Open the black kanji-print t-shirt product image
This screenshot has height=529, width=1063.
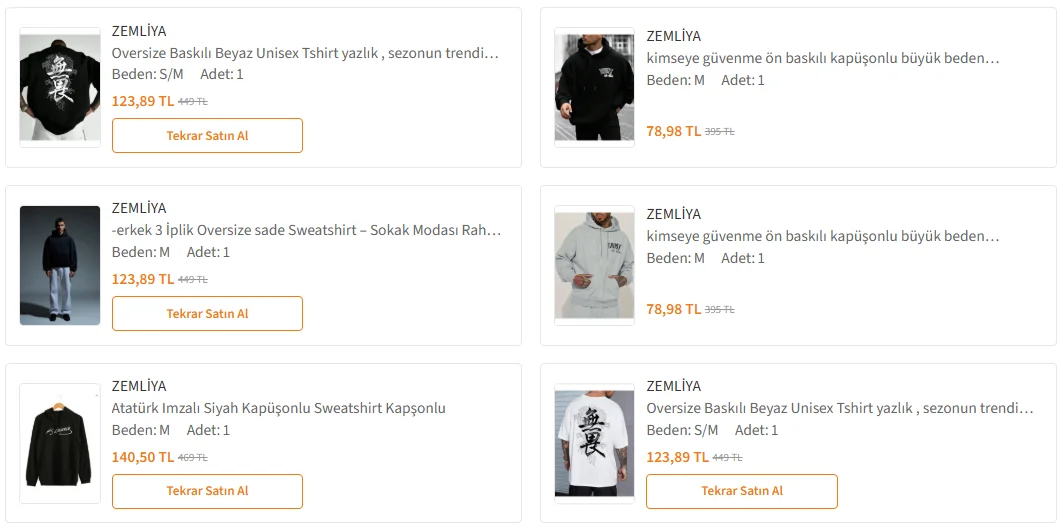[60, 87]
